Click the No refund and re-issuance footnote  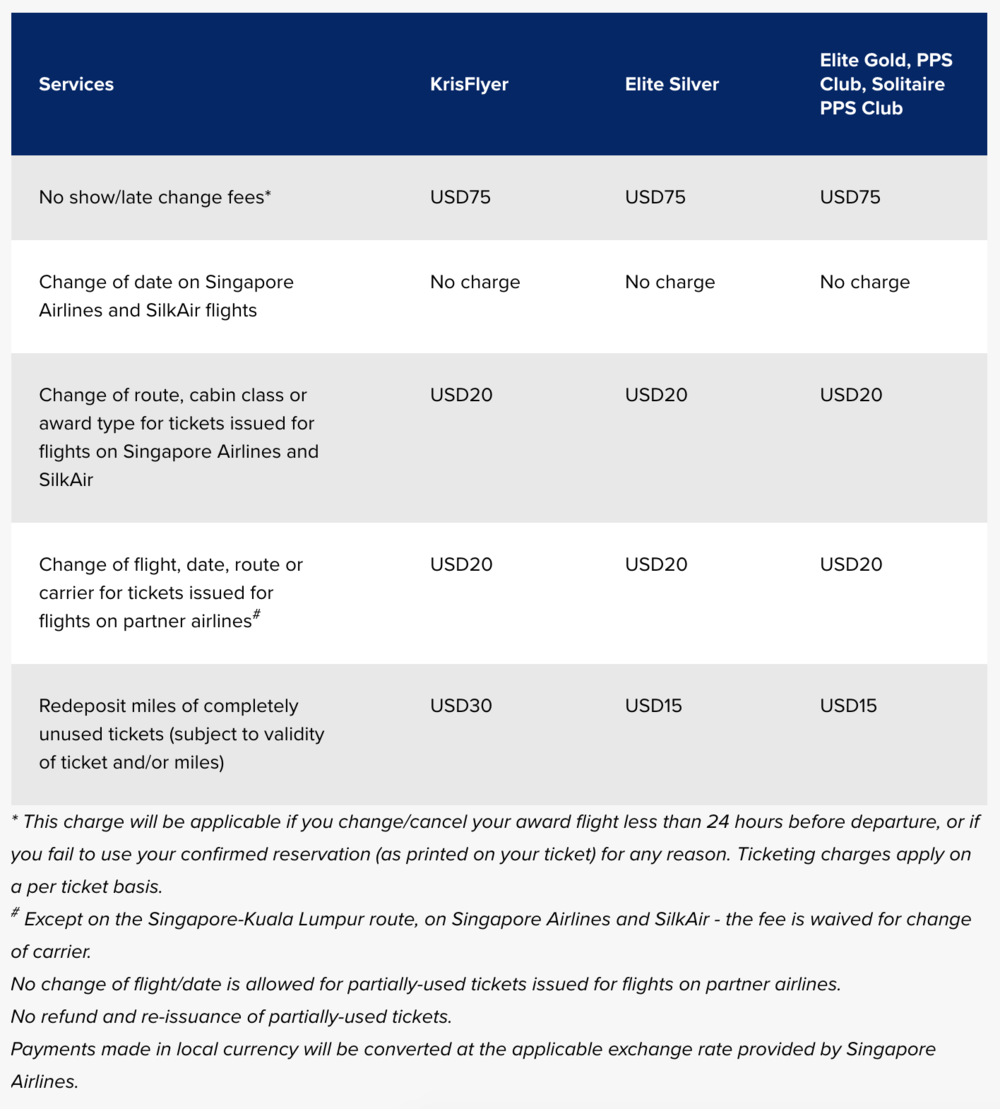231,1017
